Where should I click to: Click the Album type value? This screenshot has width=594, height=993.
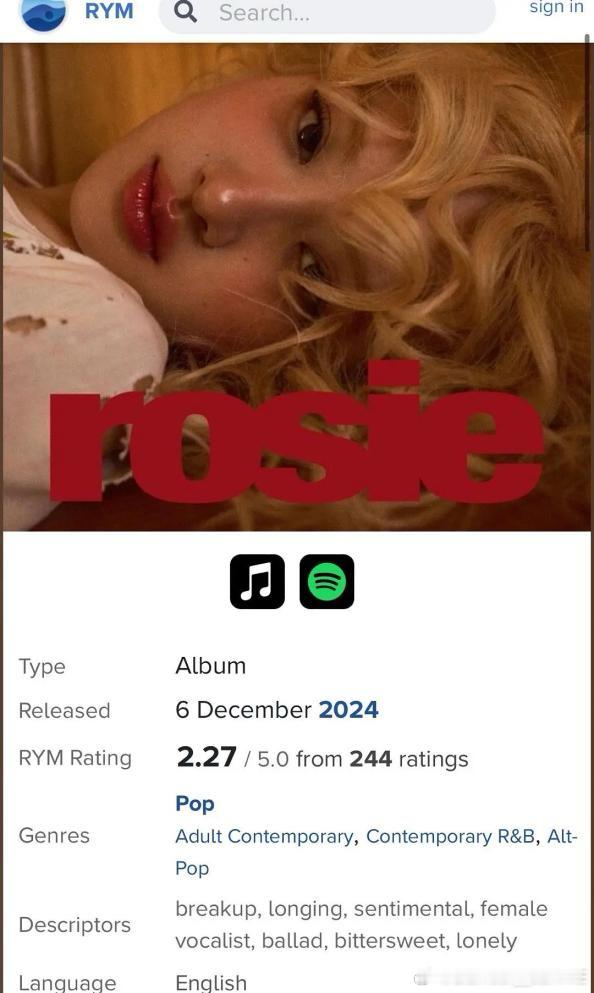(x=211, y=666)
